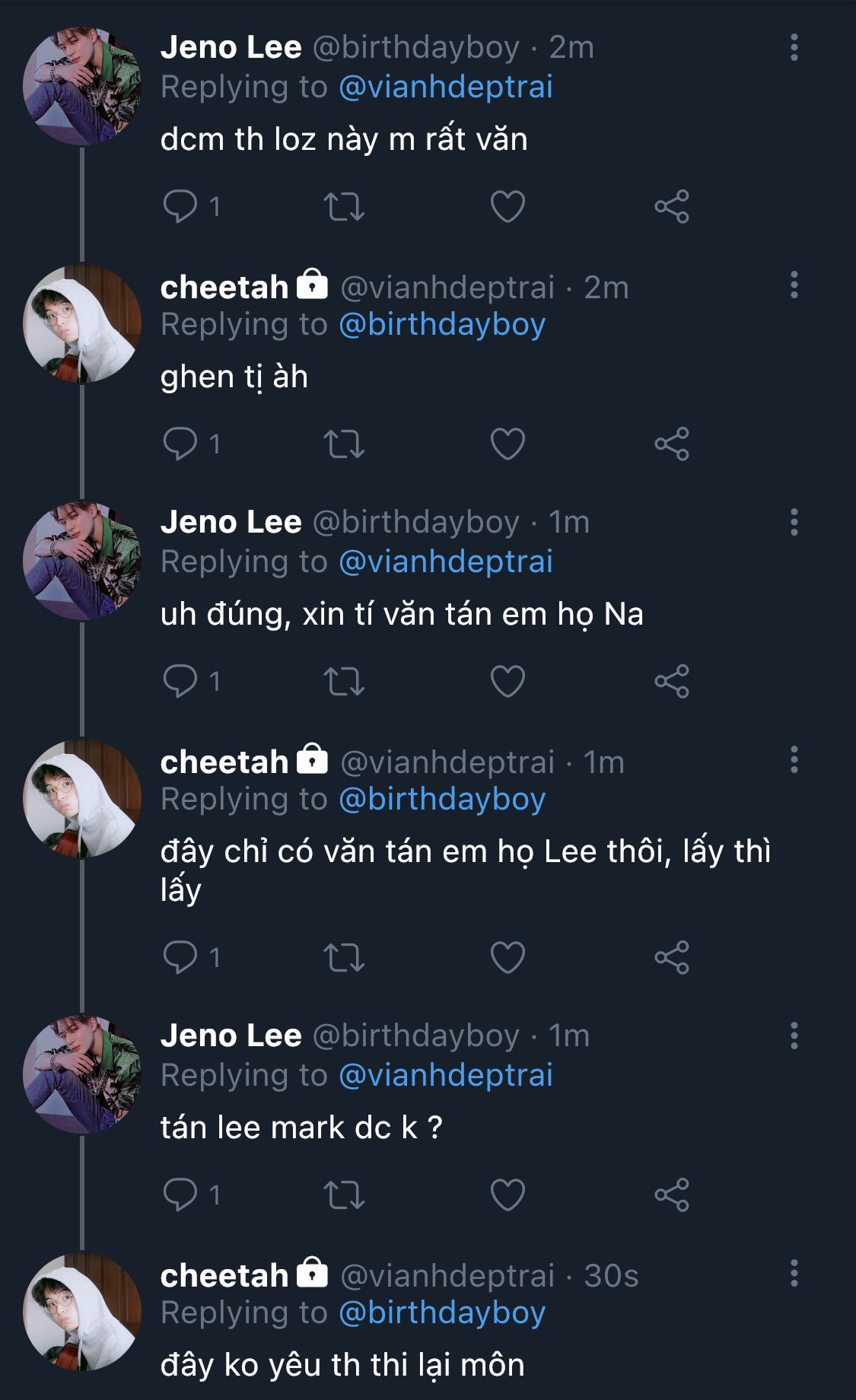Like the "ghen tị àh" tweet
856x1400 pixels.
(508, 444)
